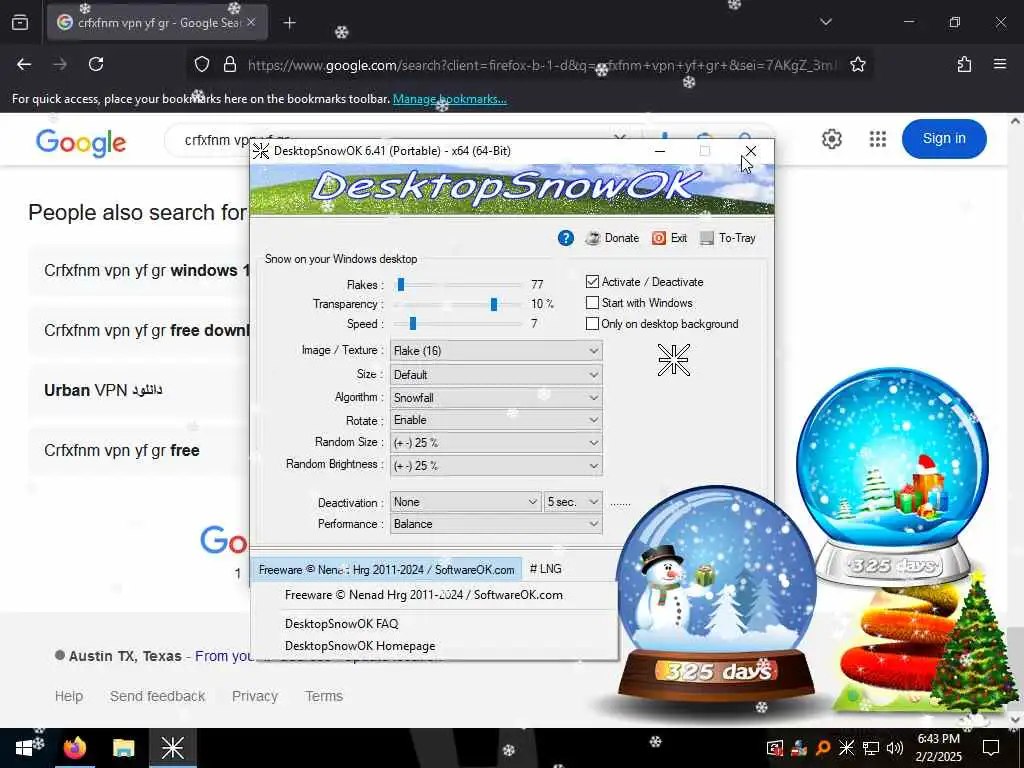Viewport: 1024px width, 768px height.
Task: Check Only on desktop background option
Action: pyautogui.click(x=592, y=323)
